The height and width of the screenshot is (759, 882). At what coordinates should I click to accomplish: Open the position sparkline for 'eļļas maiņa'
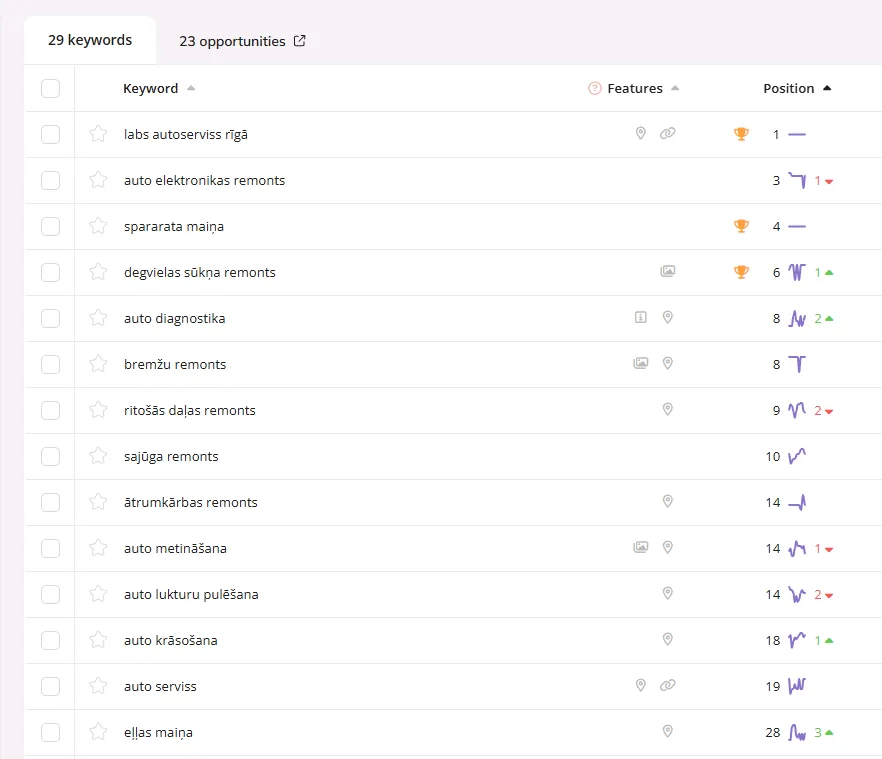(x=797, y=733)
